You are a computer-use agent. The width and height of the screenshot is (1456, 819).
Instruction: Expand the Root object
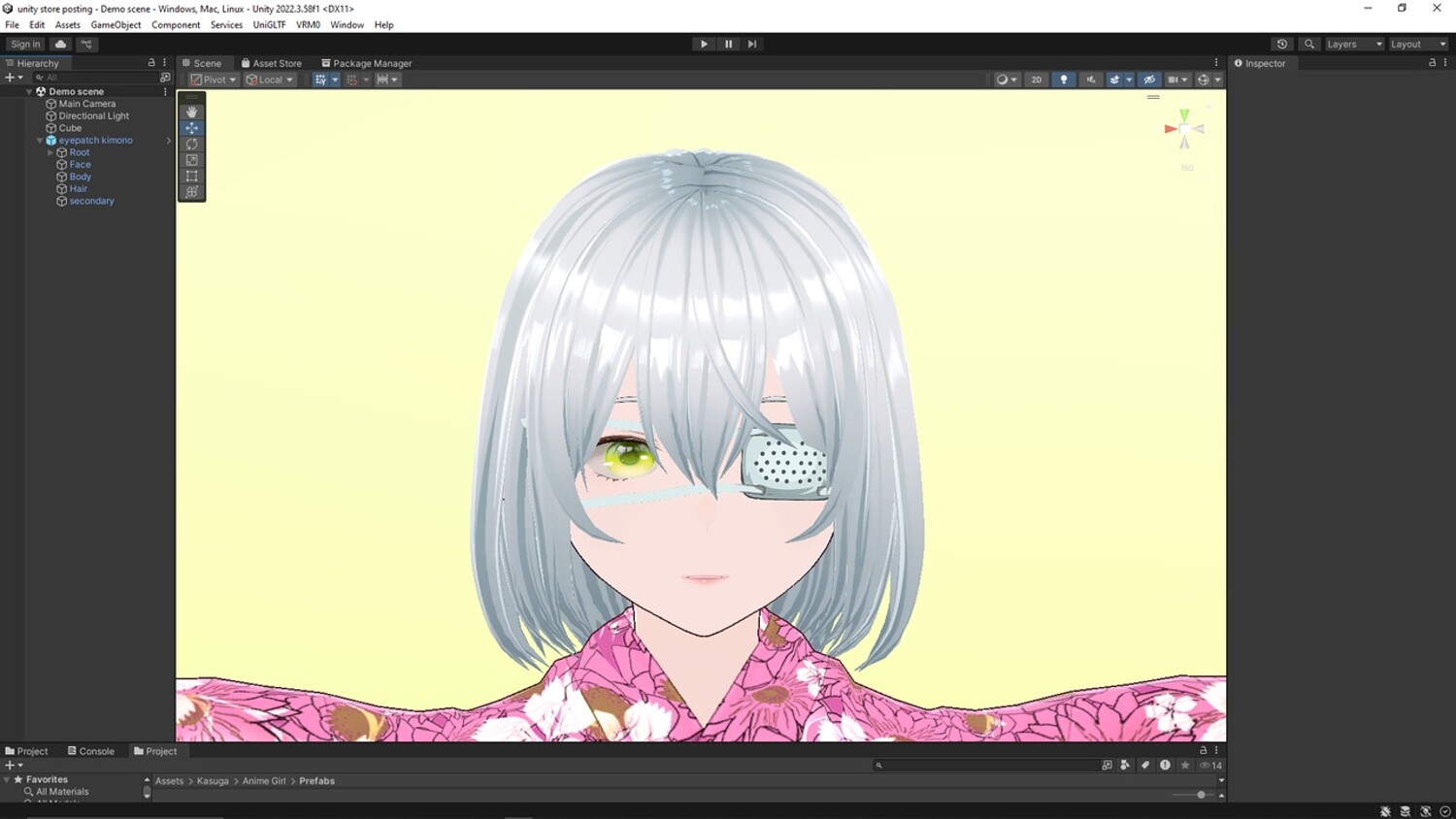[x=50, y=152]
